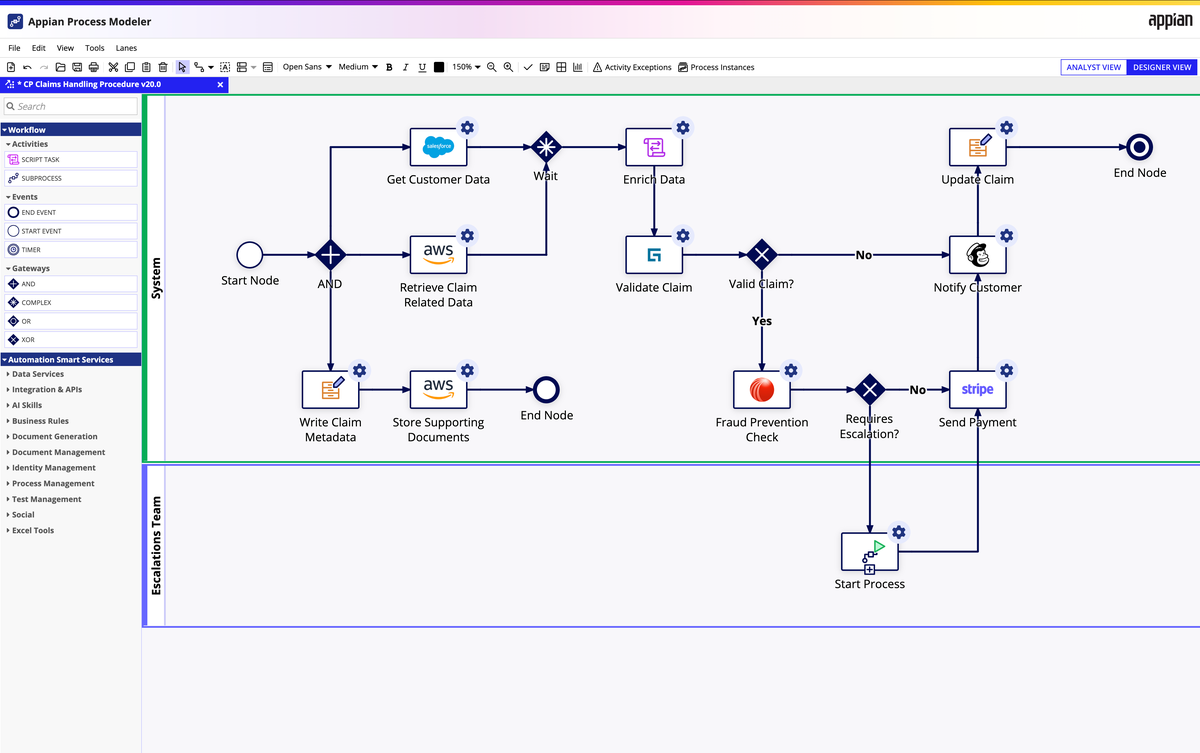The image size is (1200, 753).
Task: Open gear settings on Validate Claim node
Action: pyautogui.click(x=683, y=235)
